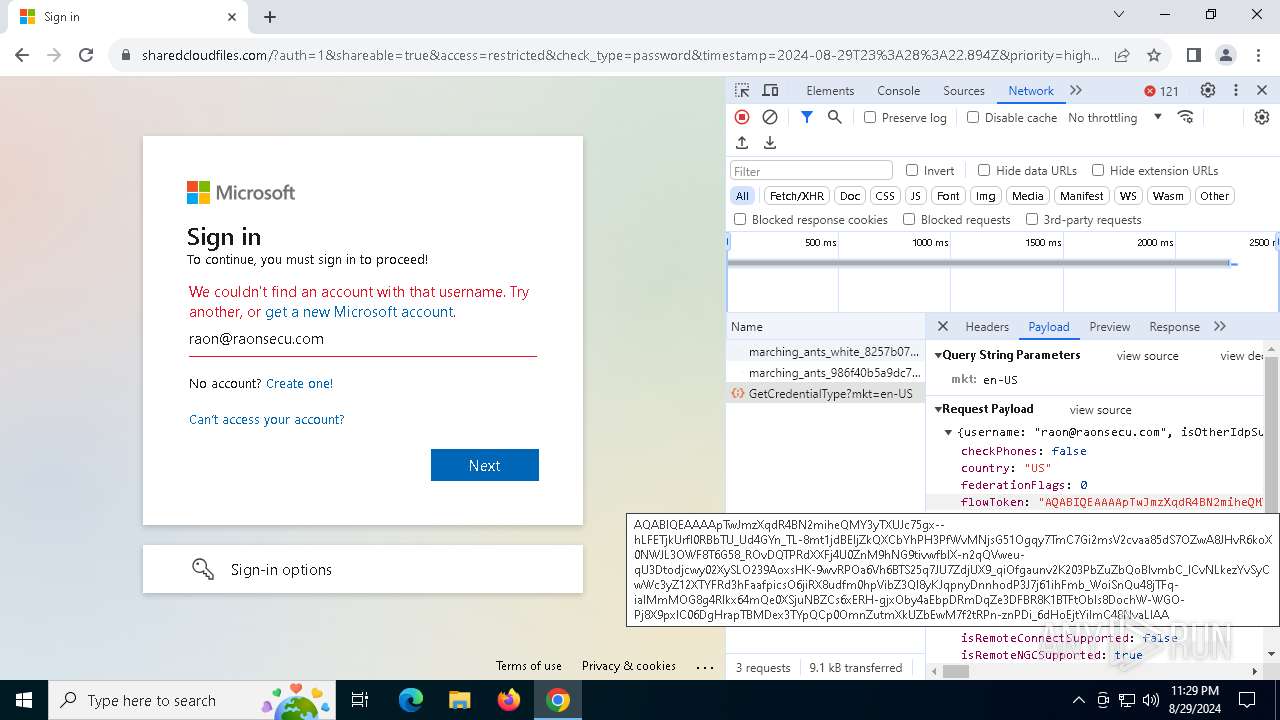Switch to the Elements panel
Viewport: 1280px width, 720px height.
coord(830,90)
